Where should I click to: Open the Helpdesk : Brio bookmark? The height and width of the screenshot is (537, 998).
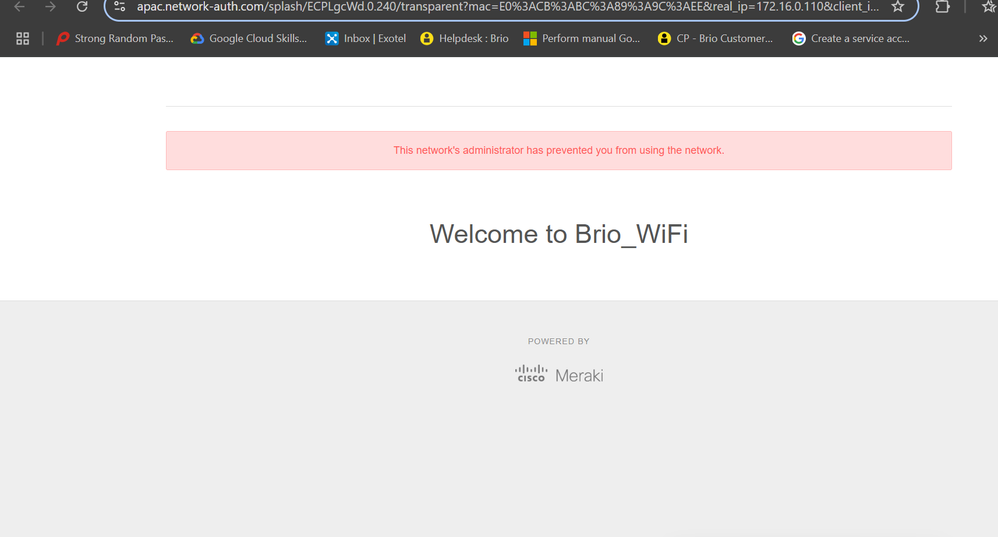(x=464, y=39)
